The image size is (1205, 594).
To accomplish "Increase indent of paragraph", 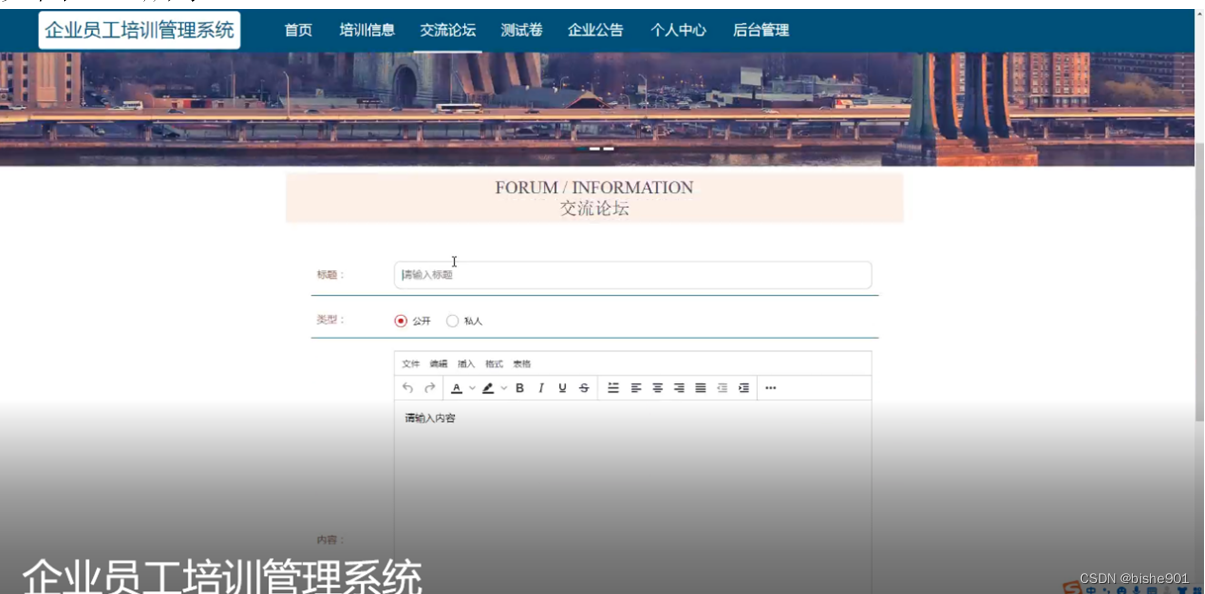I will (743, 388).
